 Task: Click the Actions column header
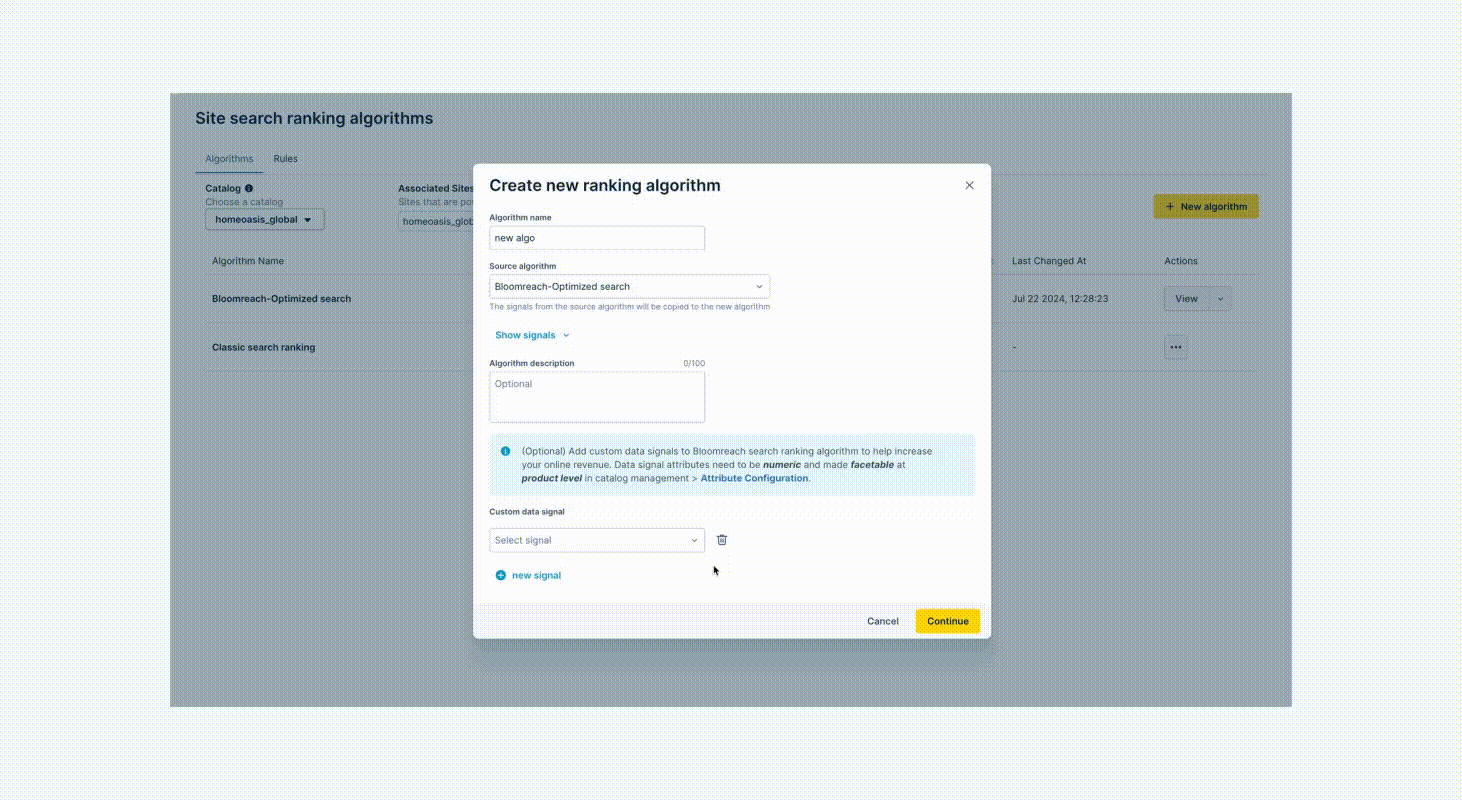(x=1181, y=261)
